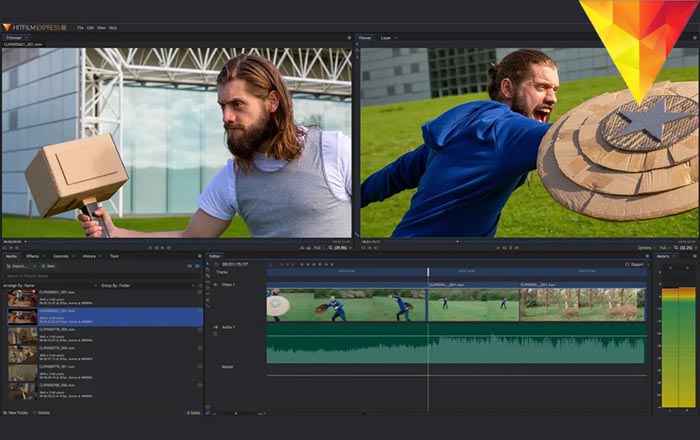700x440 pixels.
Task: Click the Import media button
Action: pos(18,266)
